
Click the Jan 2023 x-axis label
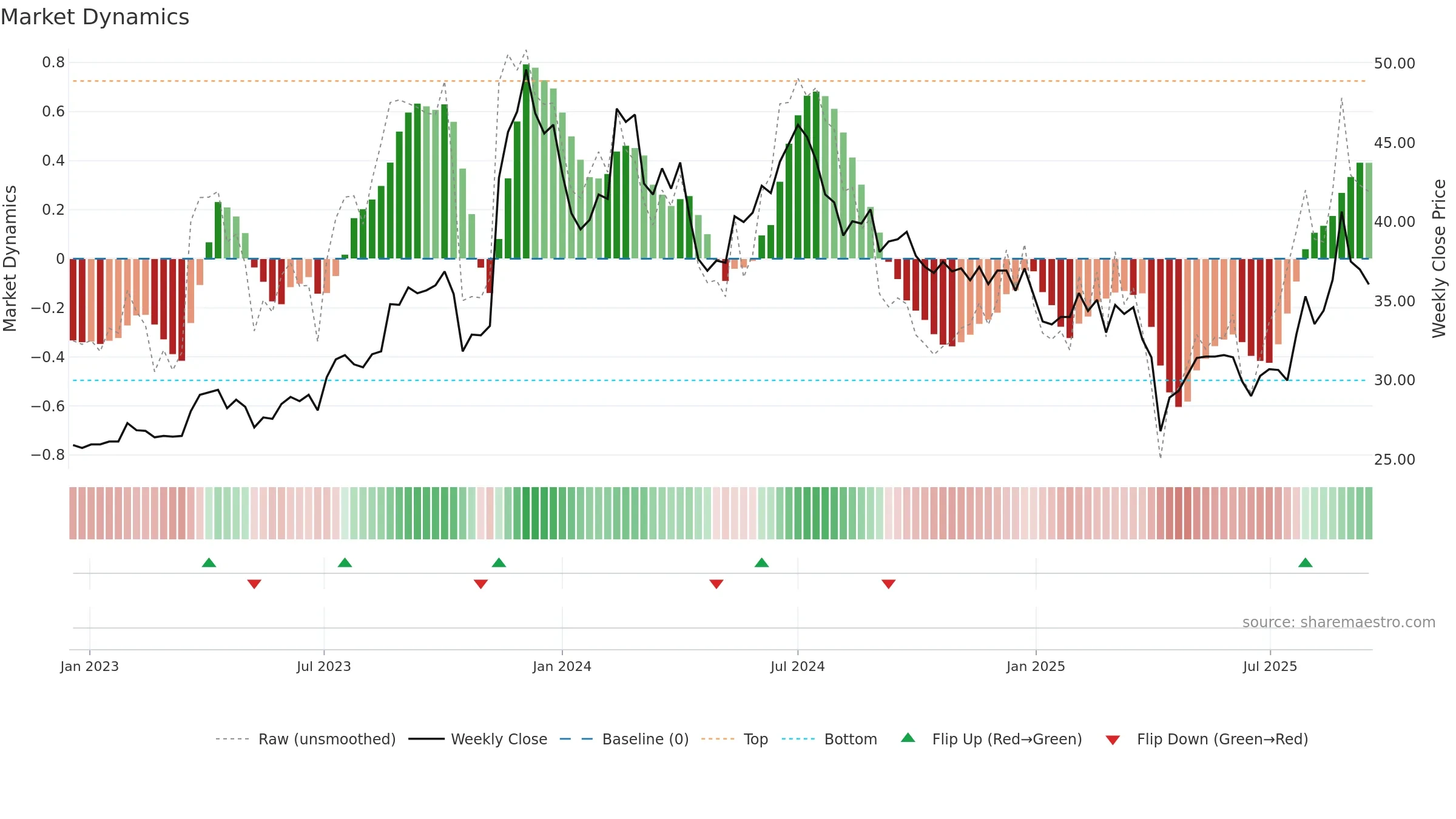(x=90, y=666)
